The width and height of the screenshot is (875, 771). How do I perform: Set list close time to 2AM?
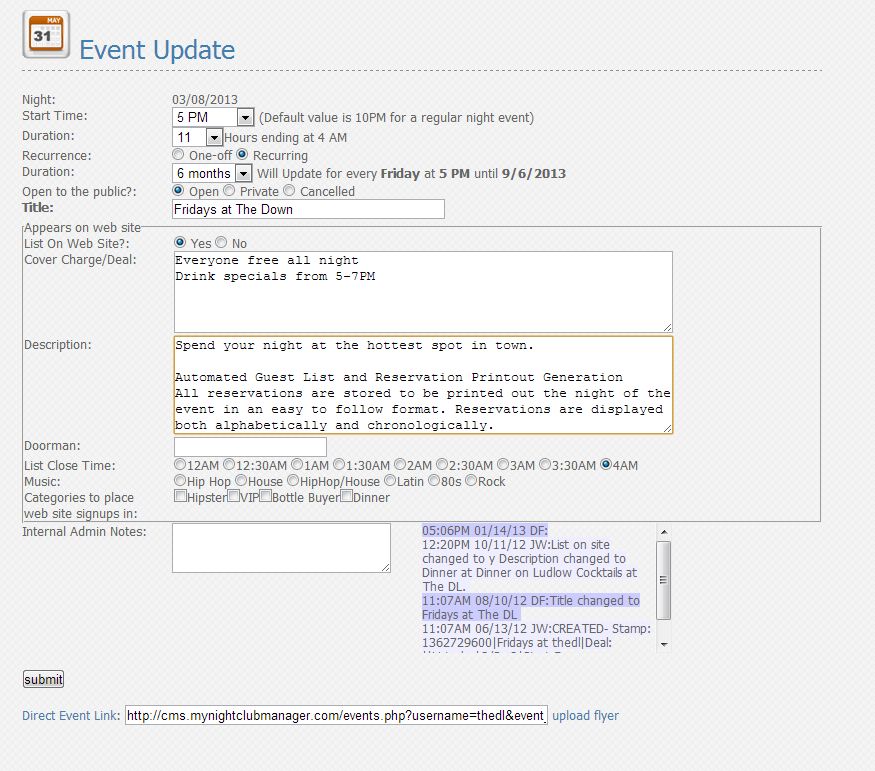tap(400, 464)
